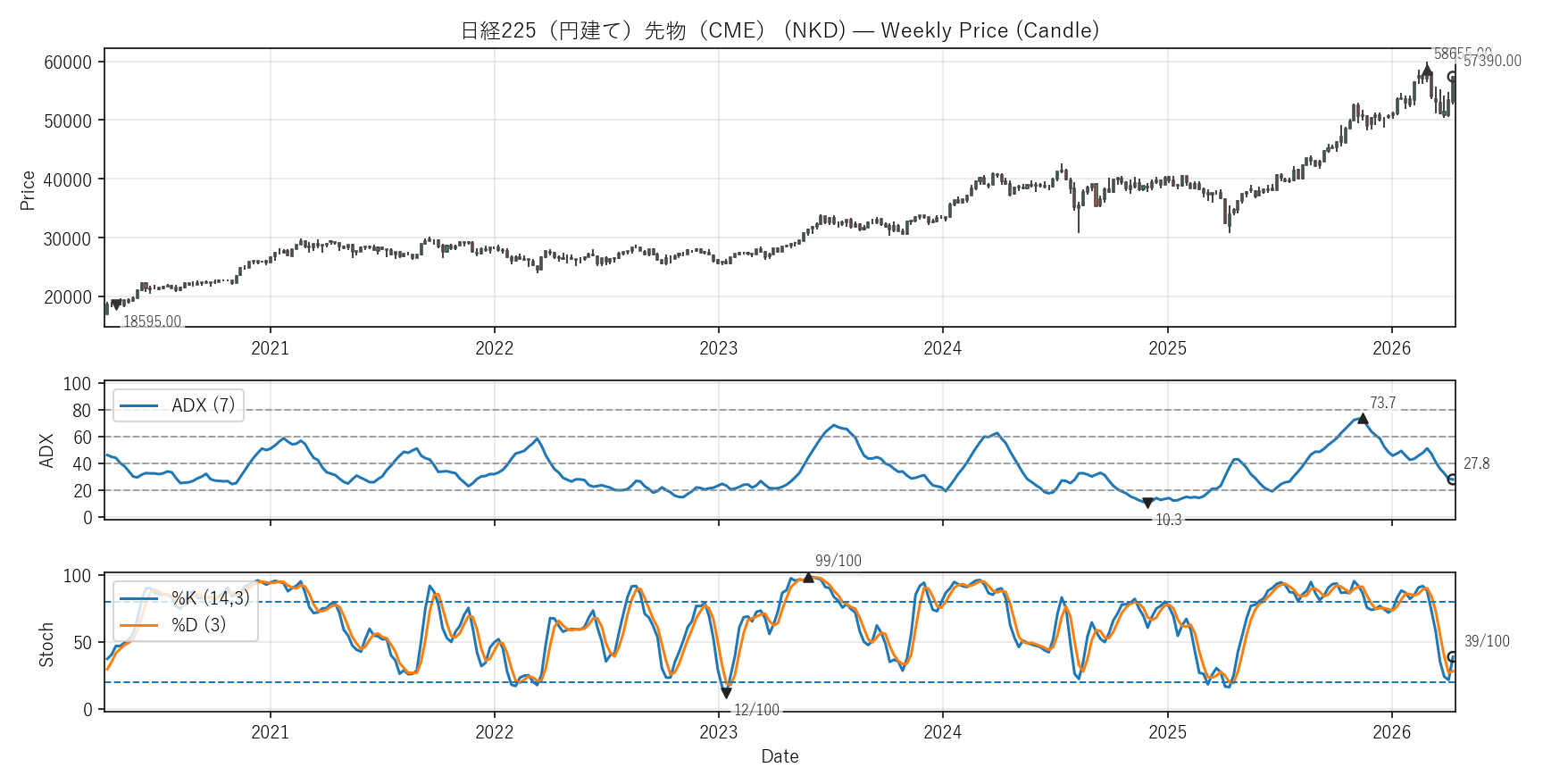Click the 2023 tick under the price chart

(x=718, y=348)
